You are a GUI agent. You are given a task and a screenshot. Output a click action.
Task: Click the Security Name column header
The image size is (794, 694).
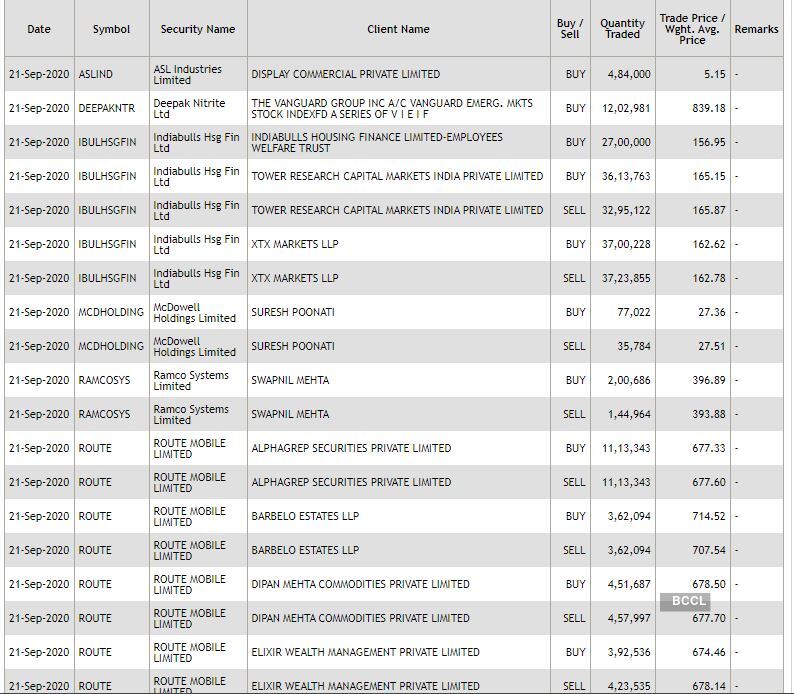[x=198, y=29]
